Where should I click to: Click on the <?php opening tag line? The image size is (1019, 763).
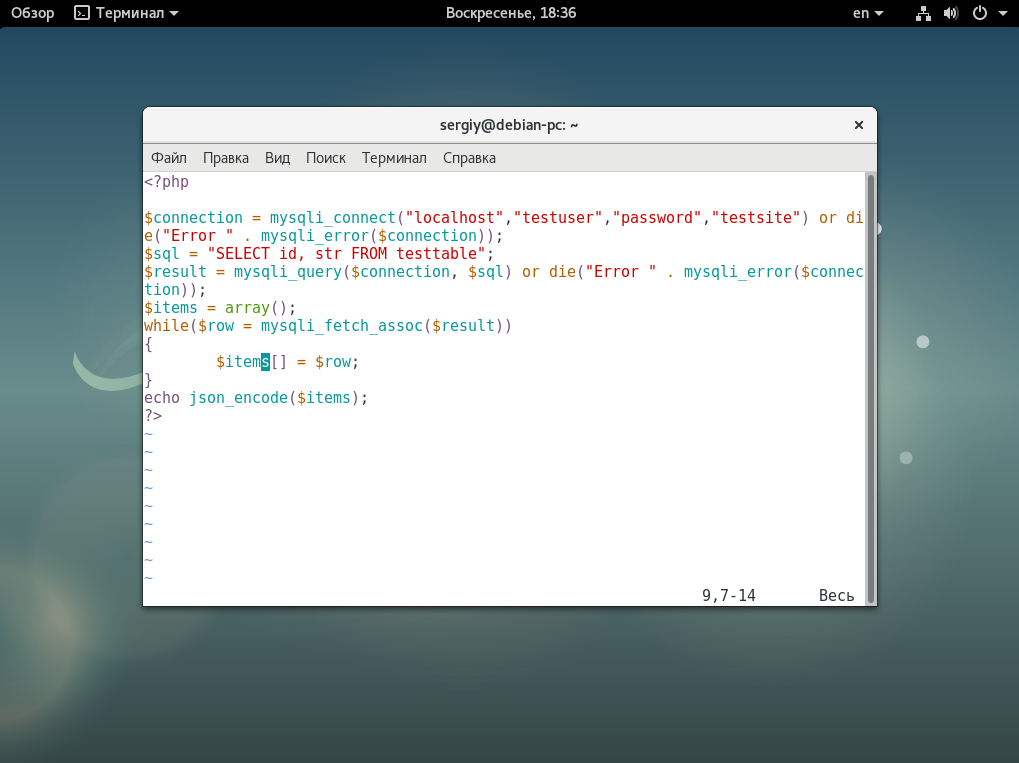pyautogui.click(x=166, y=182)
